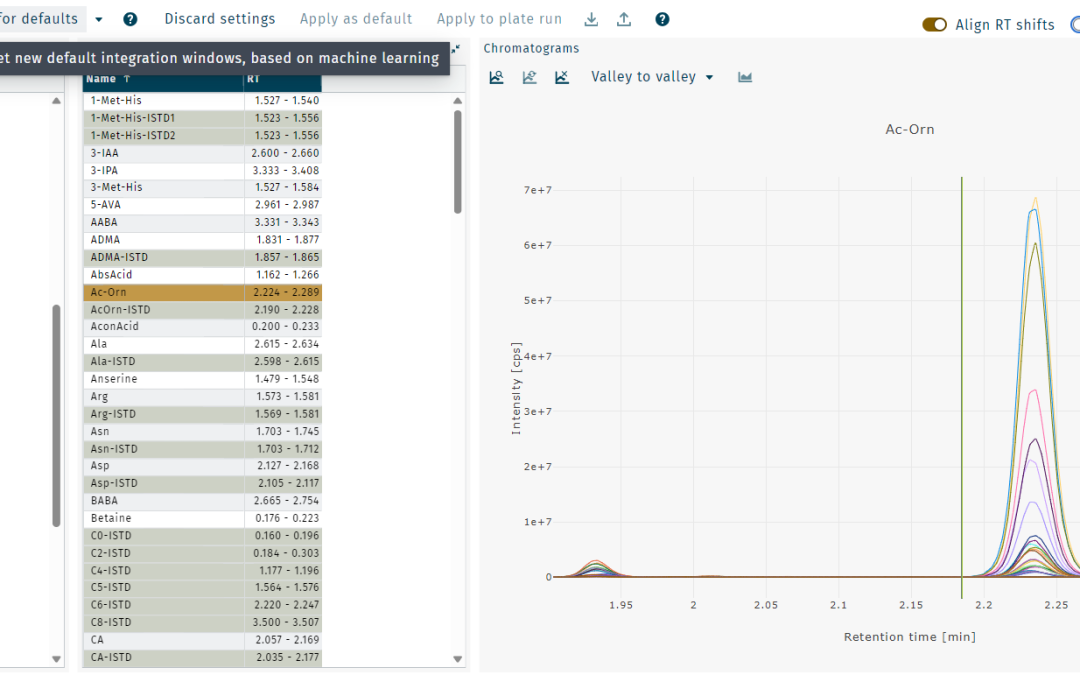The image size is (1080, 675).
Task: Click the upload settings icon
Action: pos(624,20)
